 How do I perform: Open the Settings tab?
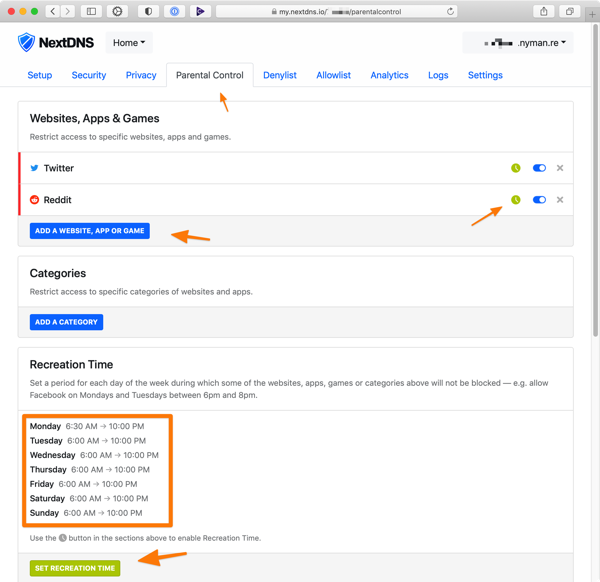(485, 75)
